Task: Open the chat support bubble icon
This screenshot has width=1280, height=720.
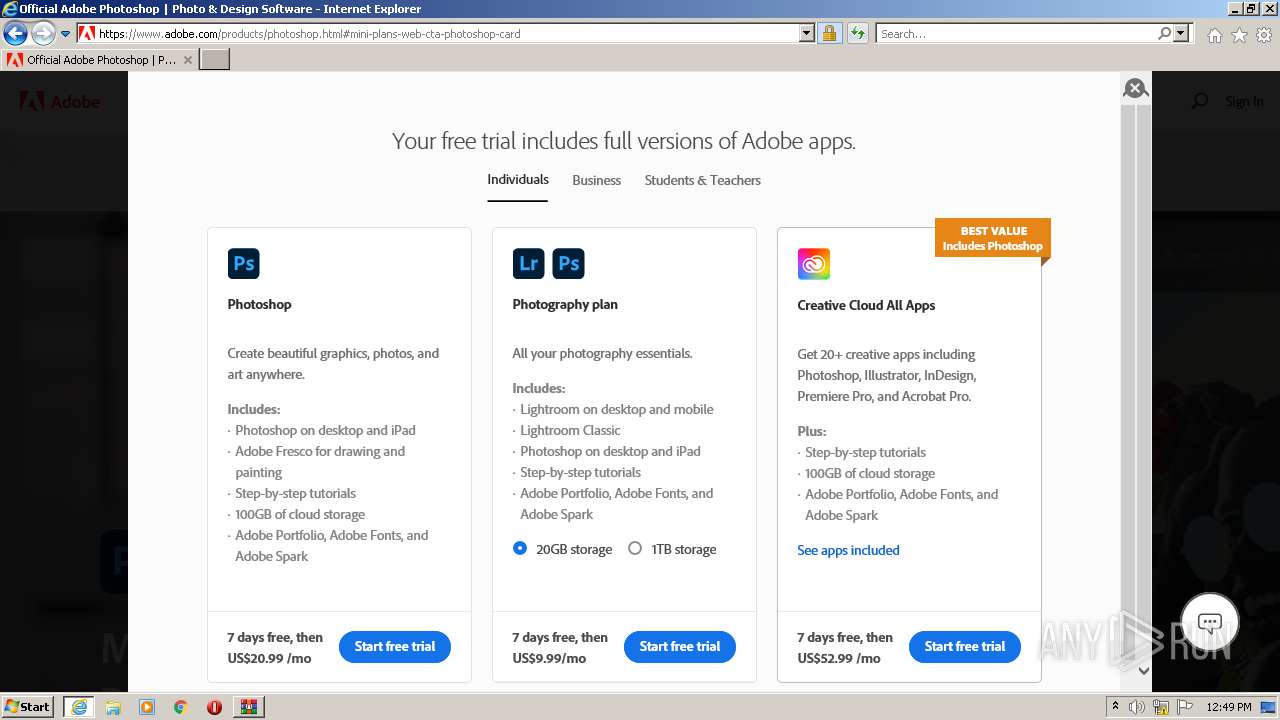Action: [1210, 623]
